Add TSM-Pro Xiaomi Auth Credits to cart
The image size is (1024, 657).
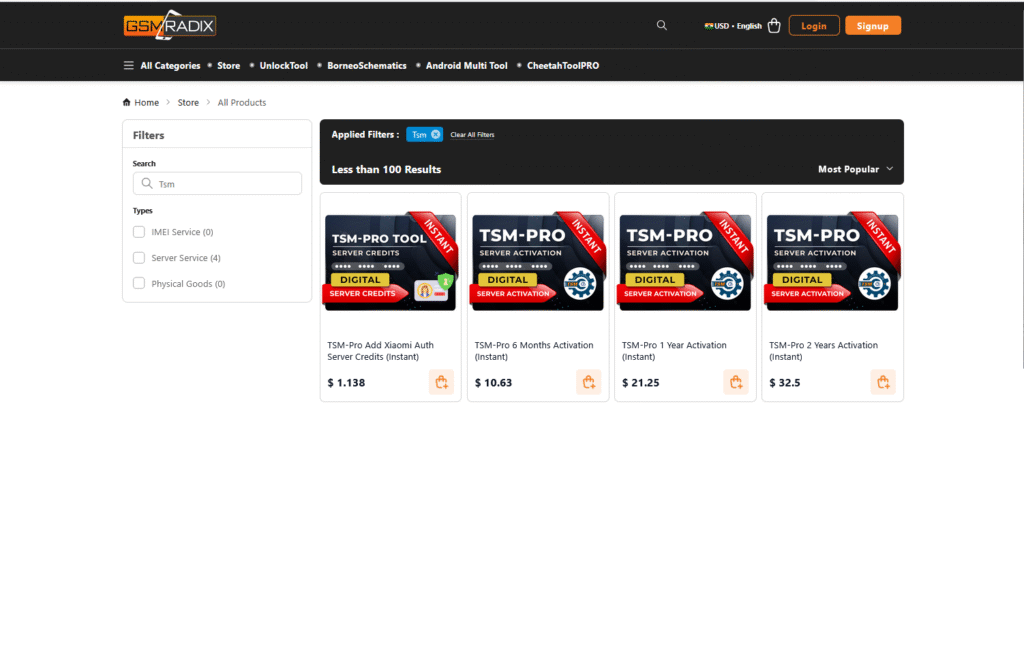441,382
